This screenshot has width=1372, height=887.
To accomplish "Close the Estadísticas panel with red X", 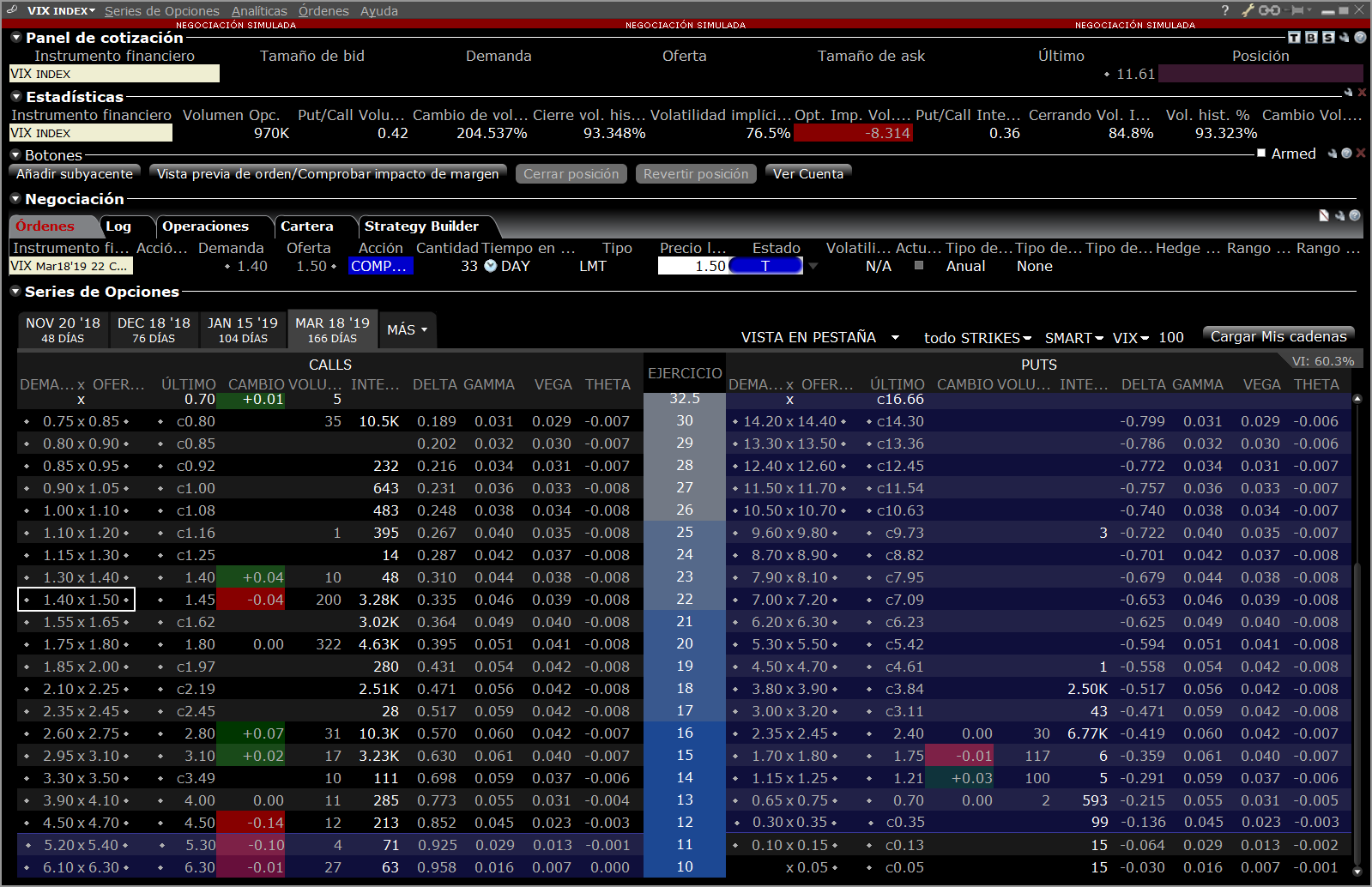I will pos(1362,92).
